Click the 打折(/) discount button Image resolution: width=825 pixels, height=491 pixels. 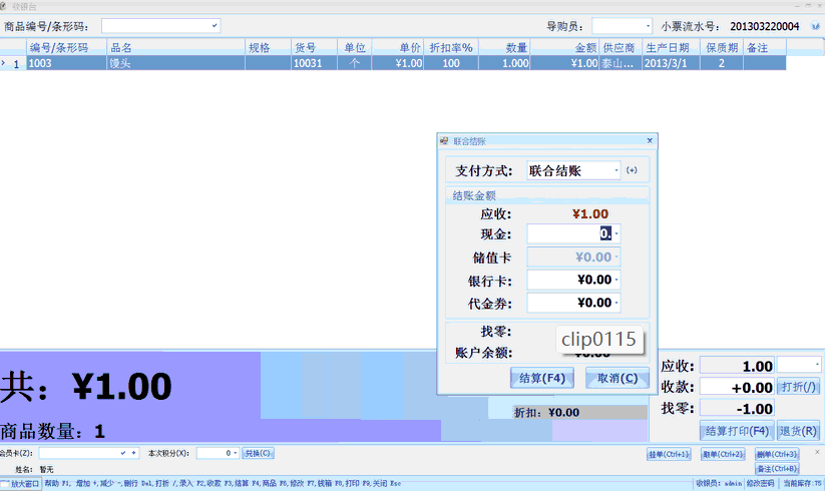click(799, 387)
